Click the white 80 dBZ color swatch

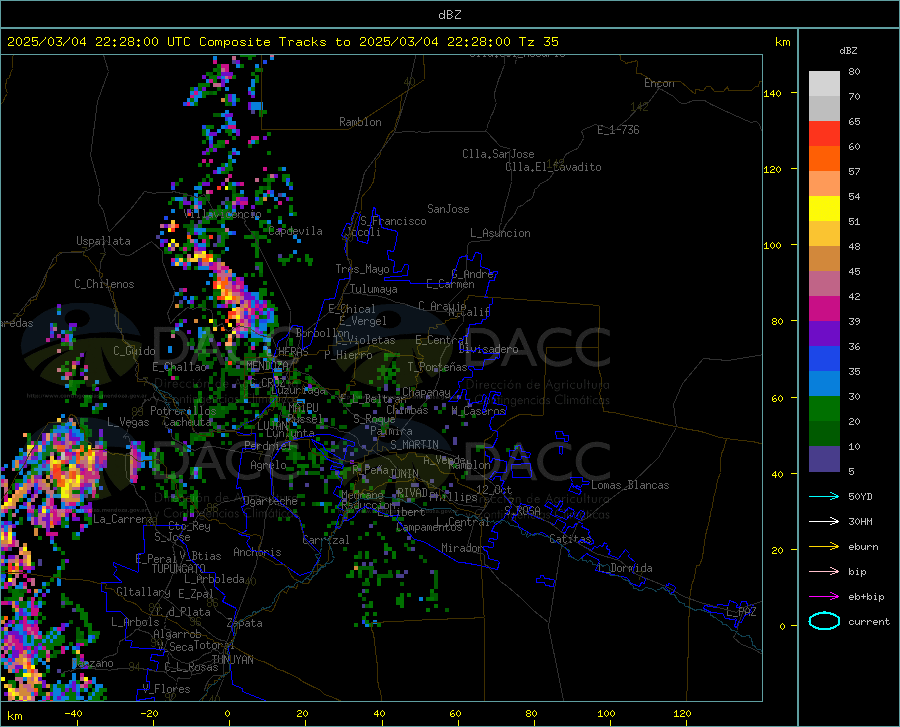tap(824, 84)
